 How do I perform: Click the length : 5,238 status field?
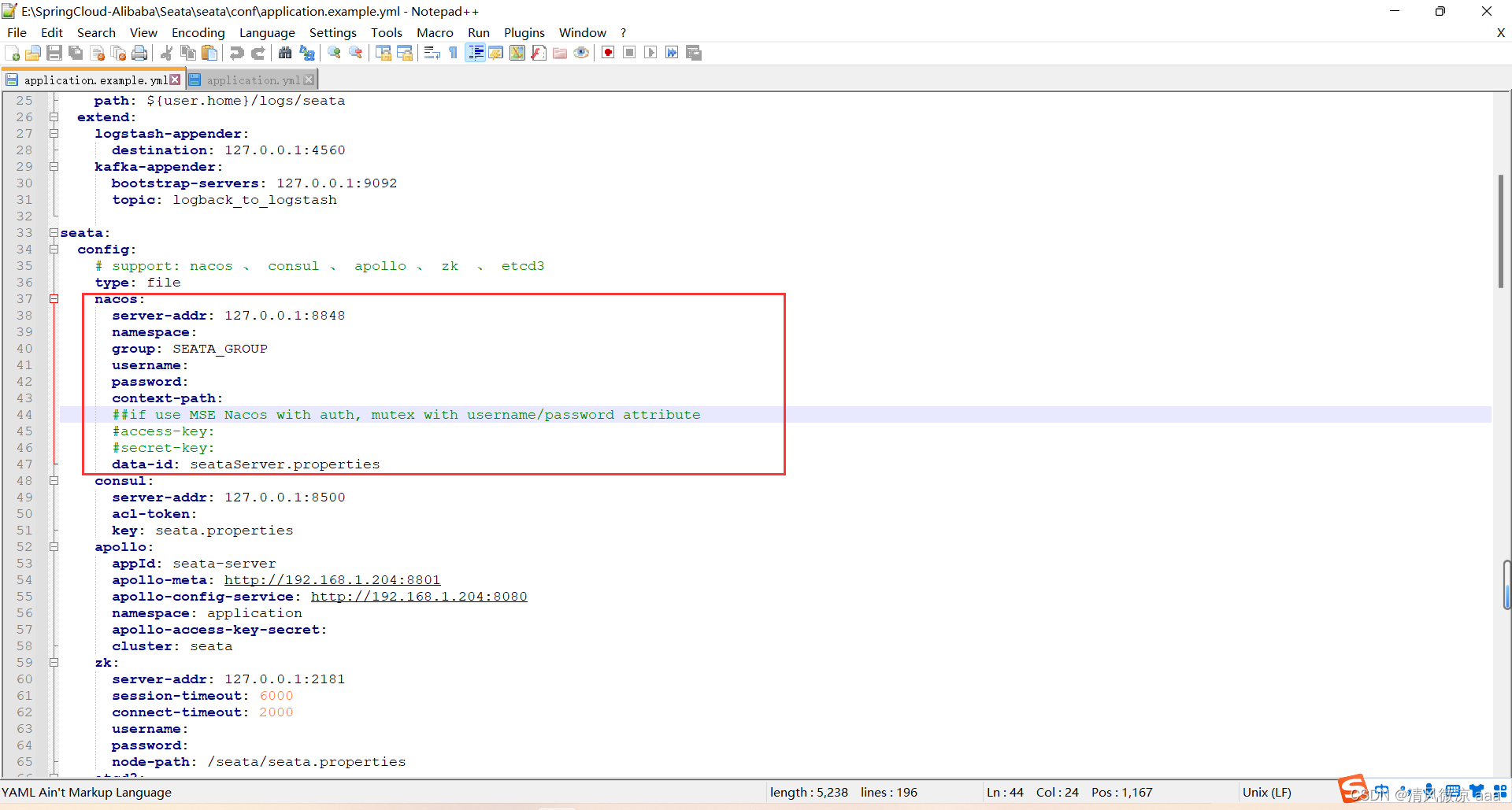(809, 793)
